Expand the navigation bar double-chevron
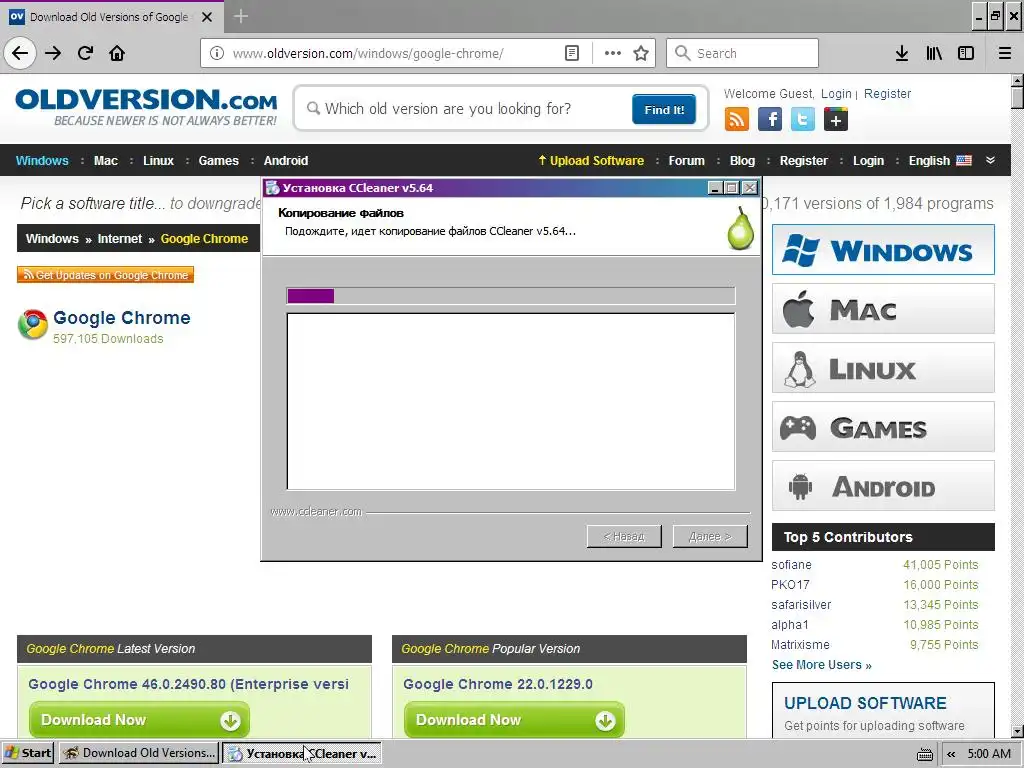 (990, 160)
